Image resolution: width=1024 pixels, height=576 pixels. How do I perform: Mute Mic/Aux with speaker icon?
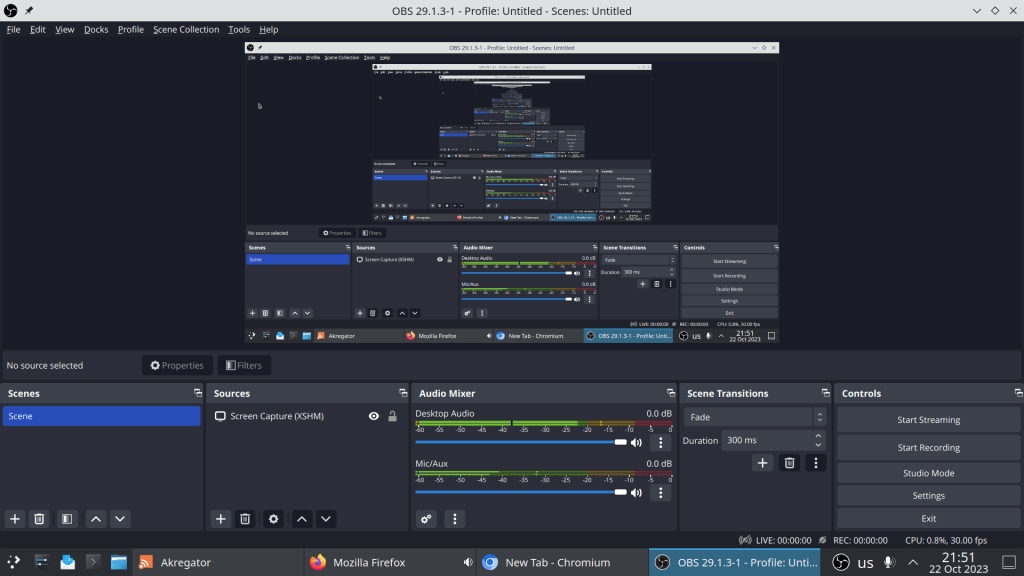click(x=636, y=493)
